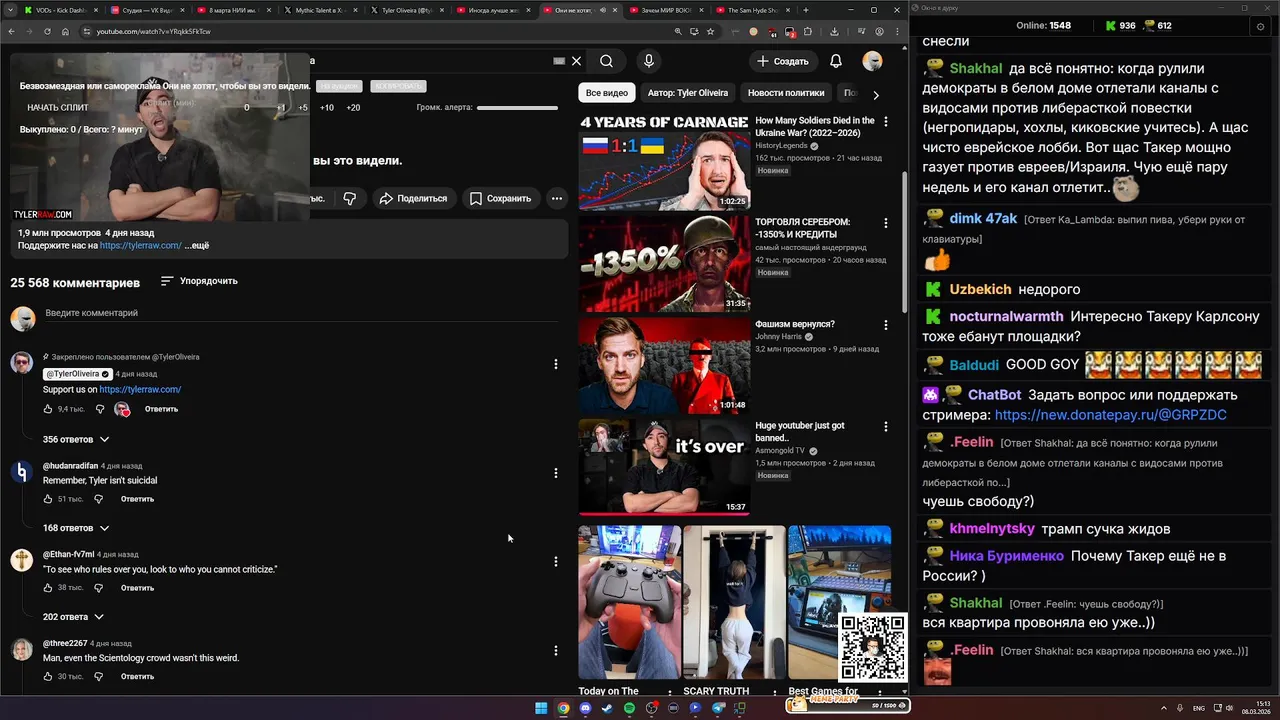Screen dimensions: 1280x720
Task: Adjust the Громк. алерта volume slider
Action: 517,107
